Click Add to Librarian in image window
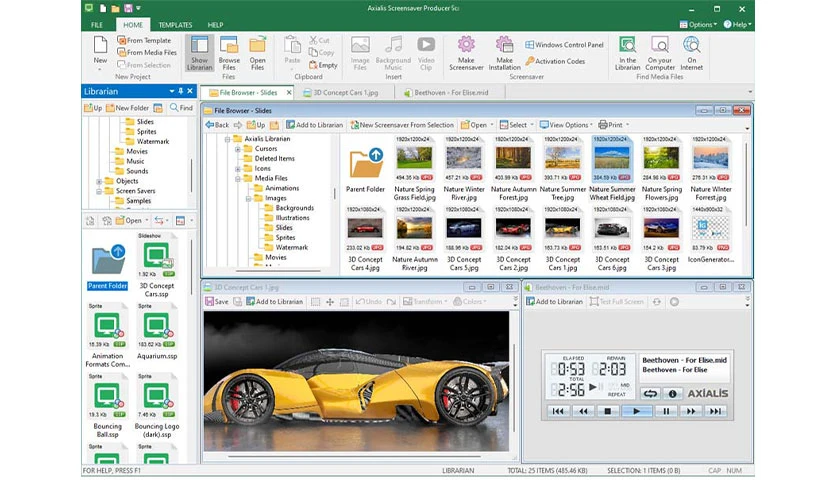Viewport: 836px width, 484px height. click(274, 302)
